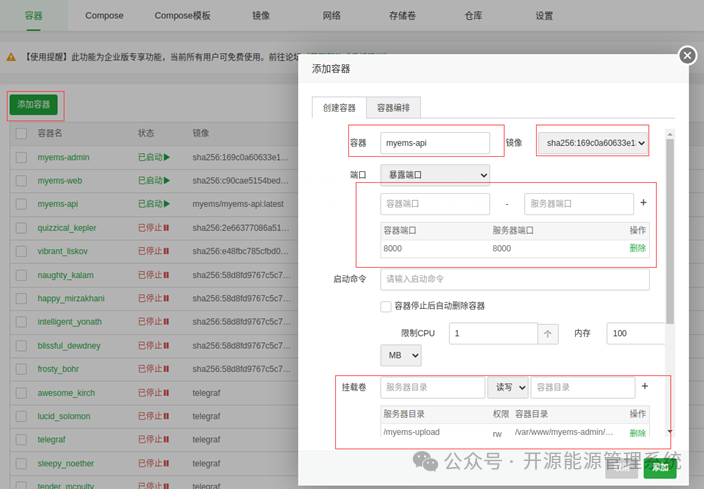704x489 pixels.
Task: Open the Compose tab
Action: click(104, 16)
